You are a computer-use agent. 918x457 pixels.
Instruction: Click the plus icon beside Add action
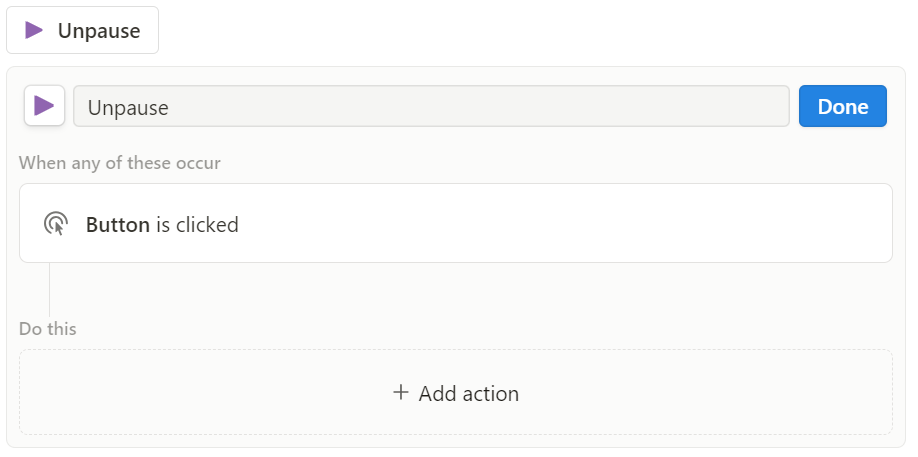(x=400, y=392)
